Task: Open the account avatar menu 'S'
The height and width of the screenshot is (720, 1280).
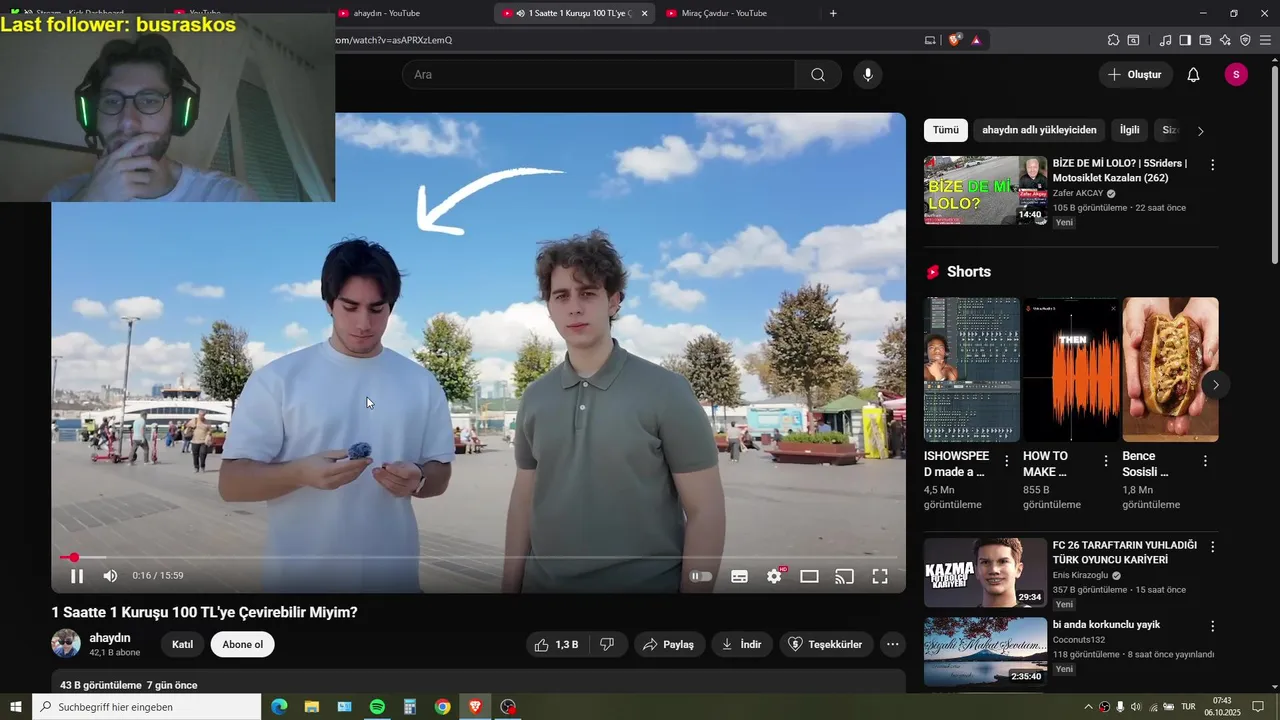Action: 1236,75
